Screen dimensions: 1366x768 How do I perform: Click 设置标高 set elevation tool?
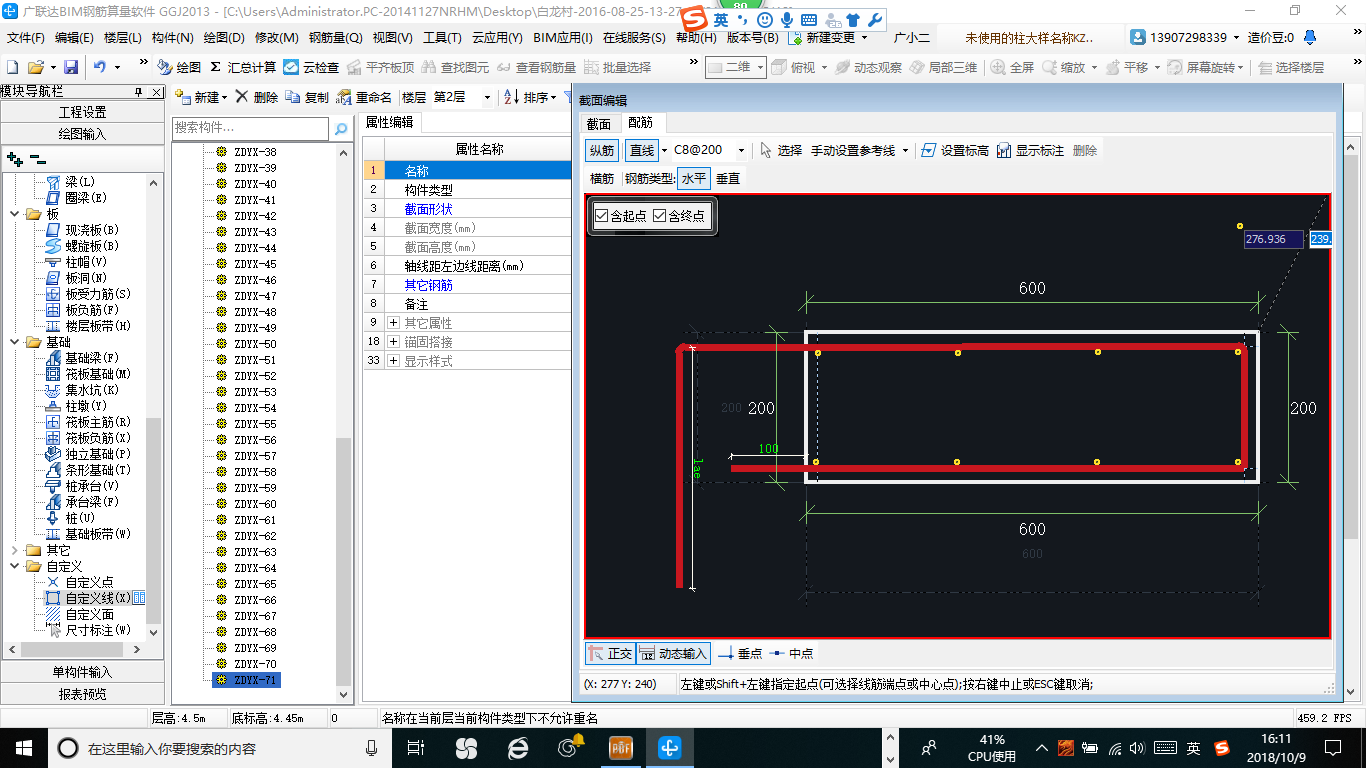(x=954, y=150)
